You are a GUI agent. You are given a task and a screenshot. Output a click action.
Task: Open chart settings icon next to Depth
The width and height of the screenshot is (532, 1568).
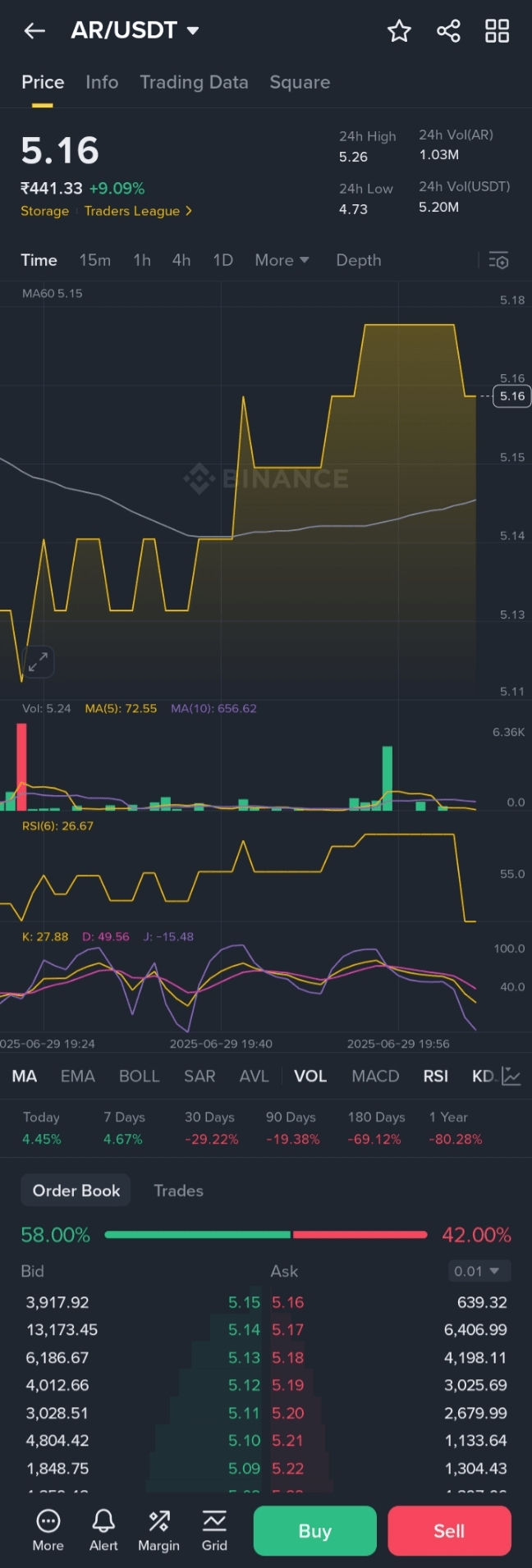(498, 261)
